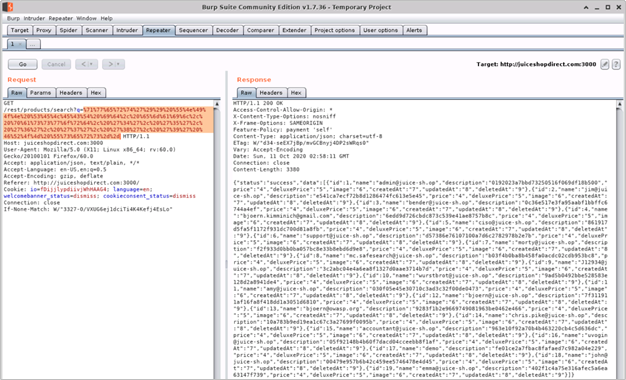The width and height of the screenshot is (626, 380).
Task: Select the Request Hex tab
Action: 96,93
